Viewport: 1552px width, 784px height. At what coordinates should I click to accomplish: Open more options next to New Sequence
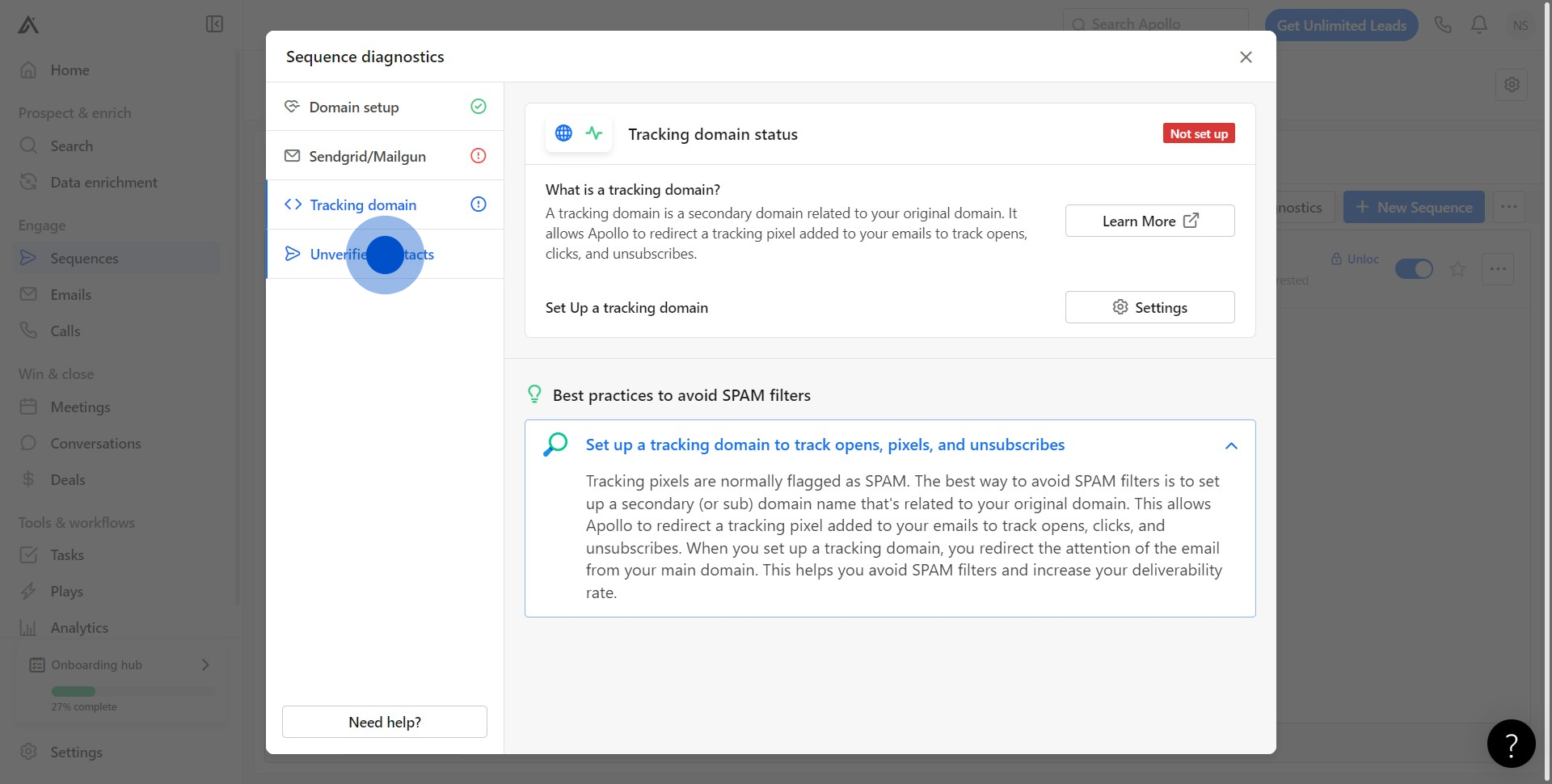click(x=1508, y=207)
